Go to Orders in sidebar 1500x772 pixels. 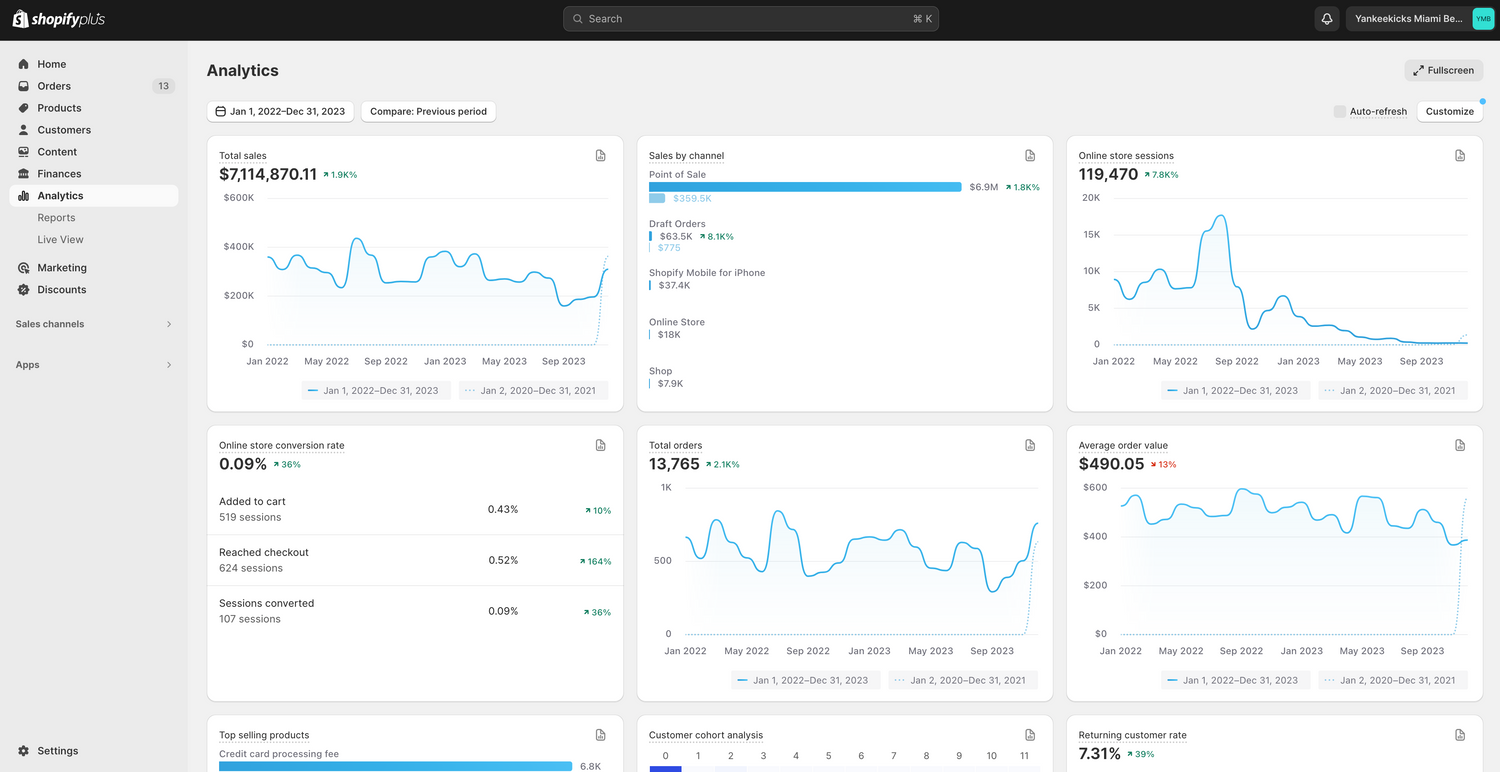(54, 86)
